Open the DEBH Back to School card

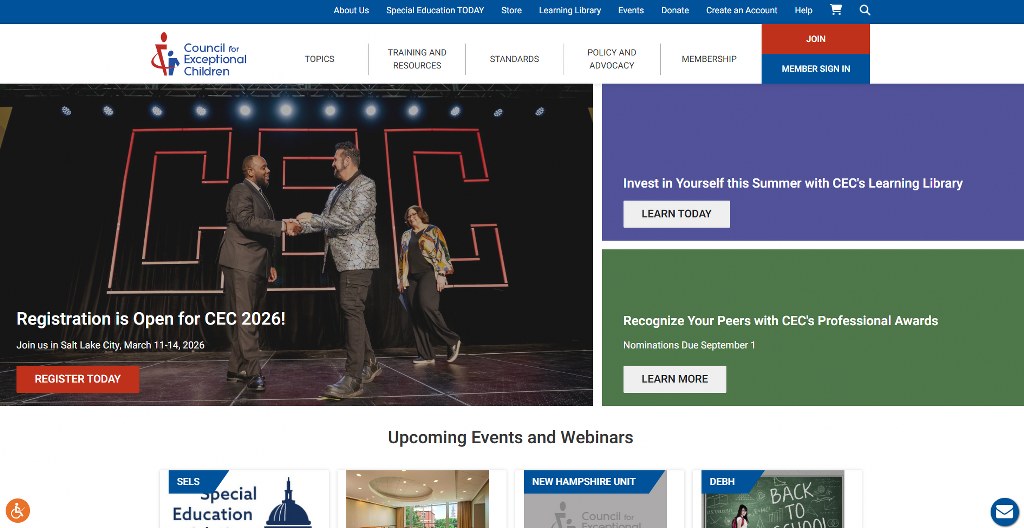click(x=777, y=499)
